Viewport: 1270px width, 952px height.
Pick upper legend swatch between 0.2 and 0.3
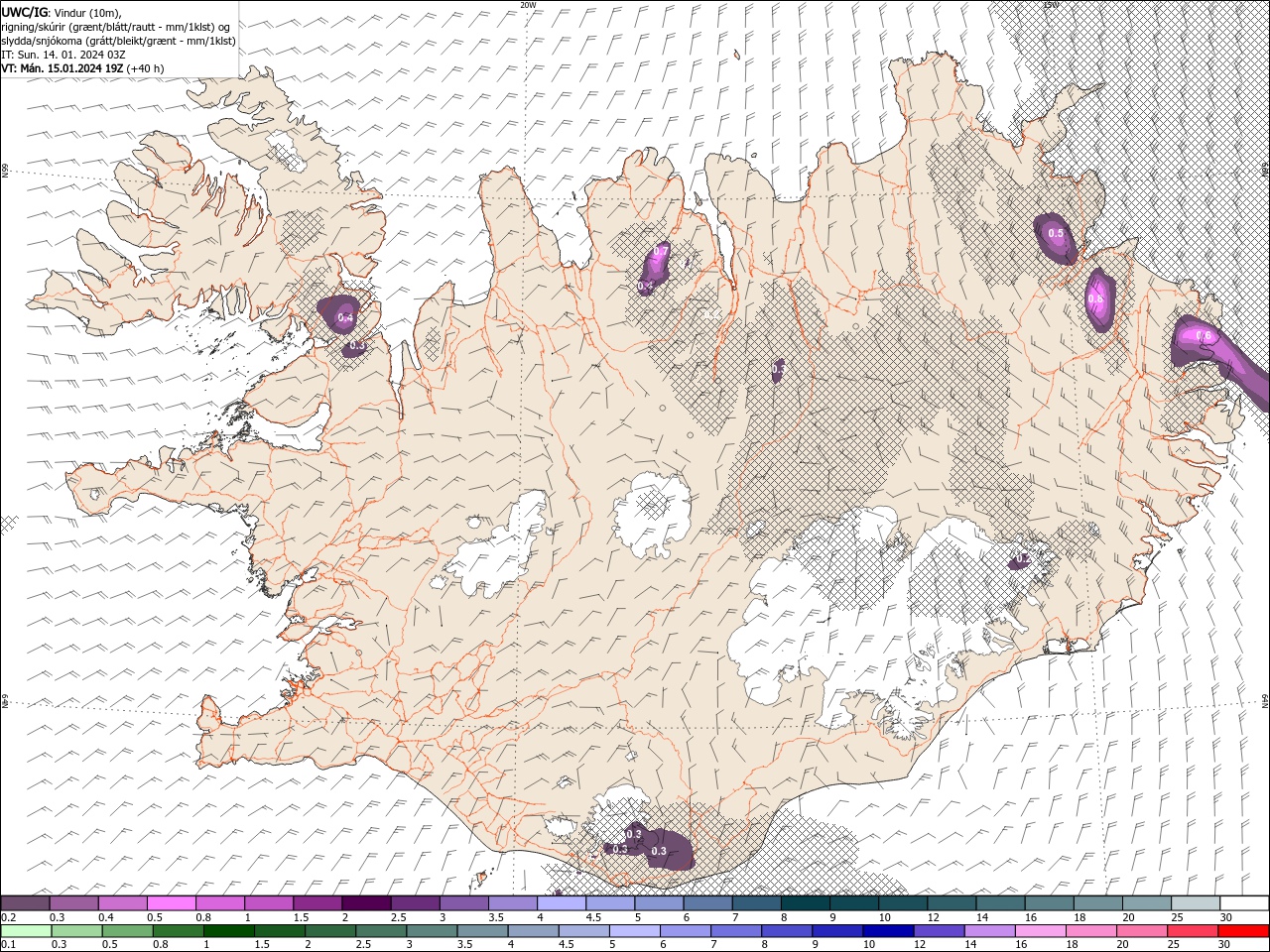(25, 903)
